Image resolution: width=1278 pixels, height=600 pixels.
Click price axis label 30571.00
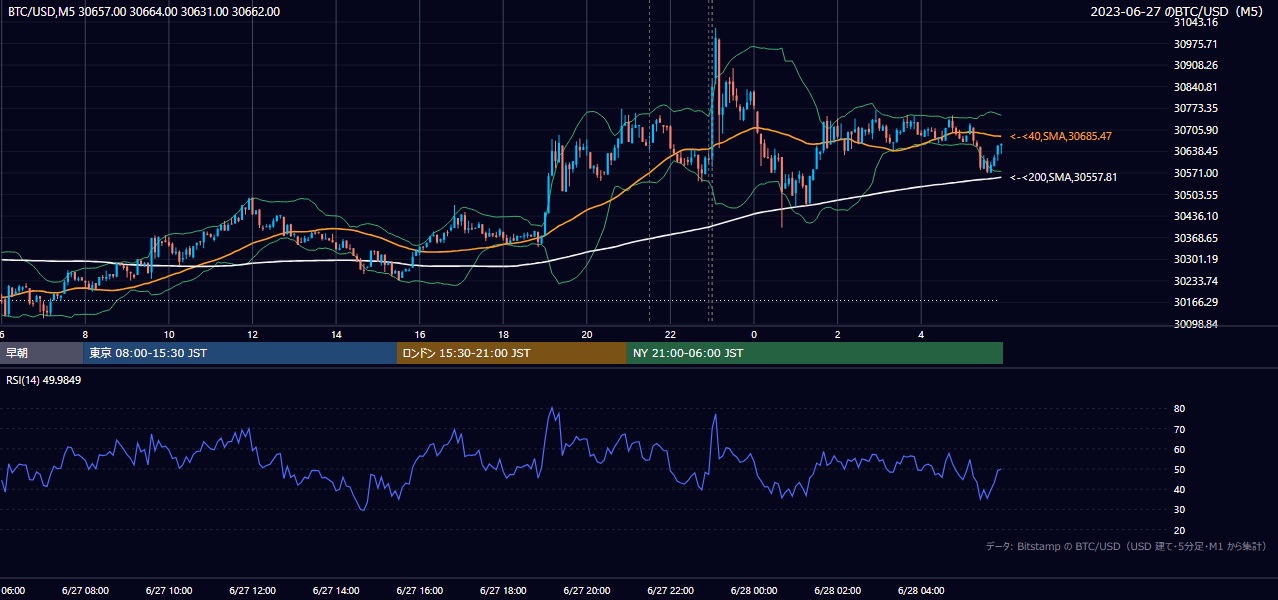[1196, 173]
